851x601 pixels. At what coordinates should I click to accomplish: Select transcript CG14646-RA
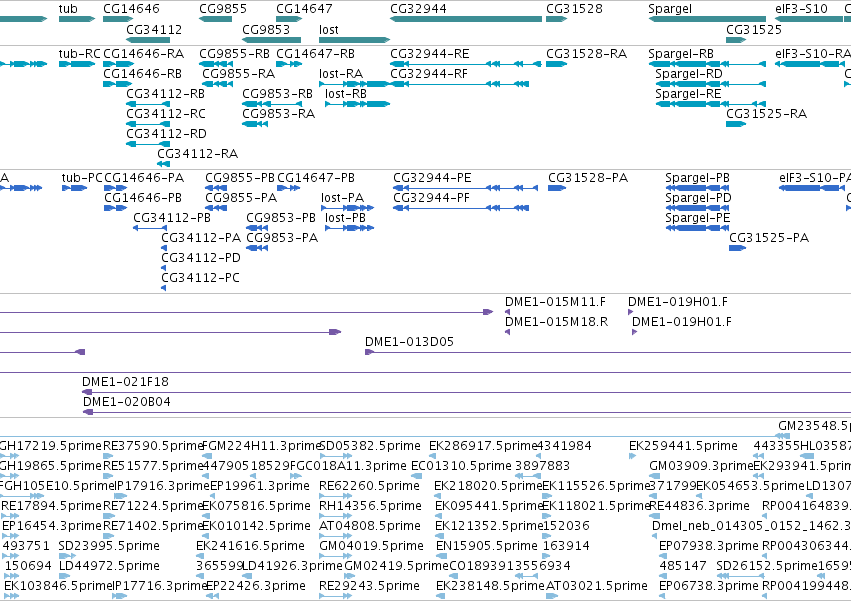[144, 54]
